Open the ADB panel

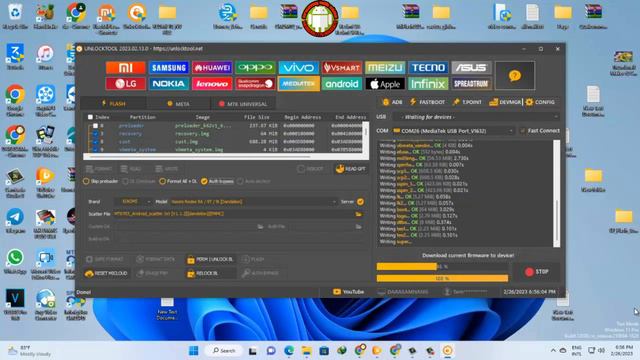point(392,102)
